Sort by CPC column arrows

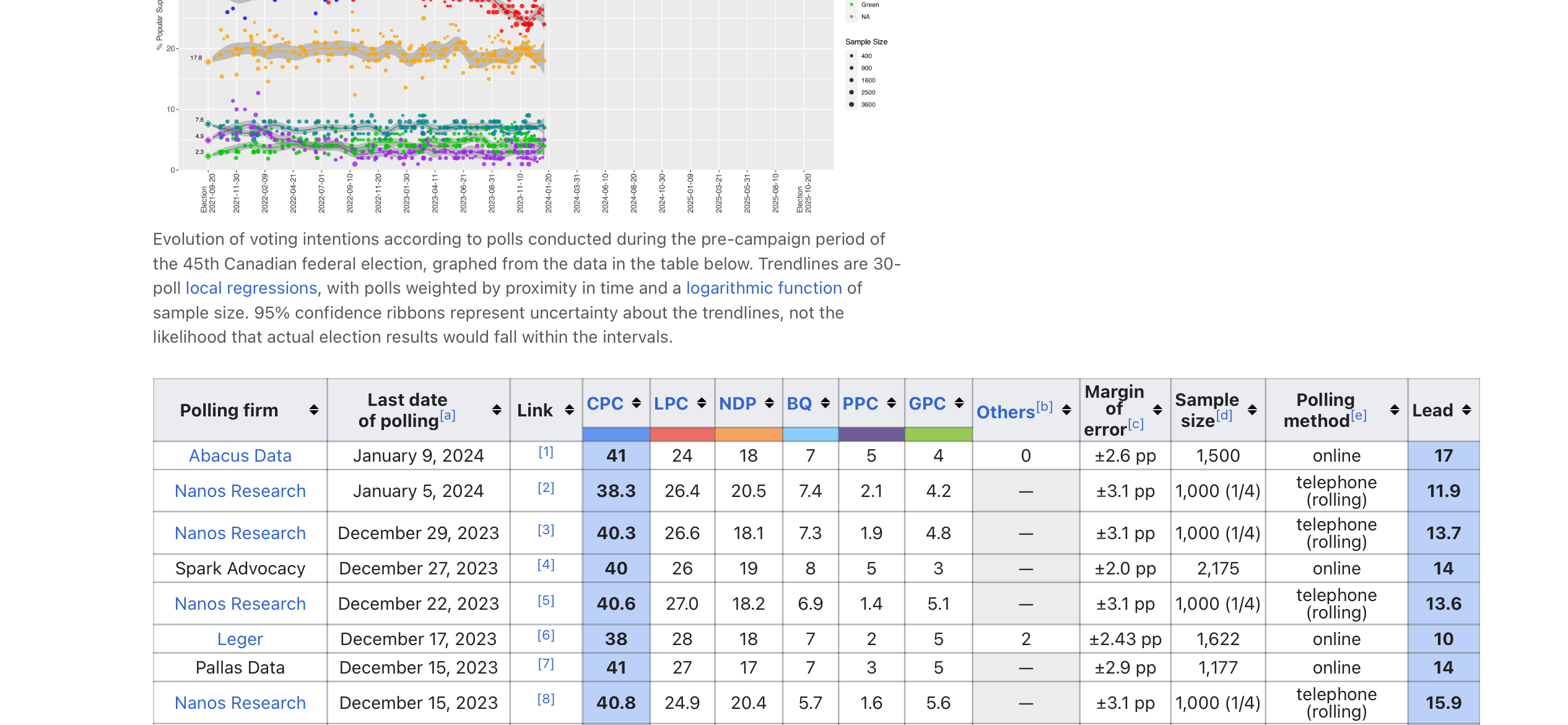[636, 403]
